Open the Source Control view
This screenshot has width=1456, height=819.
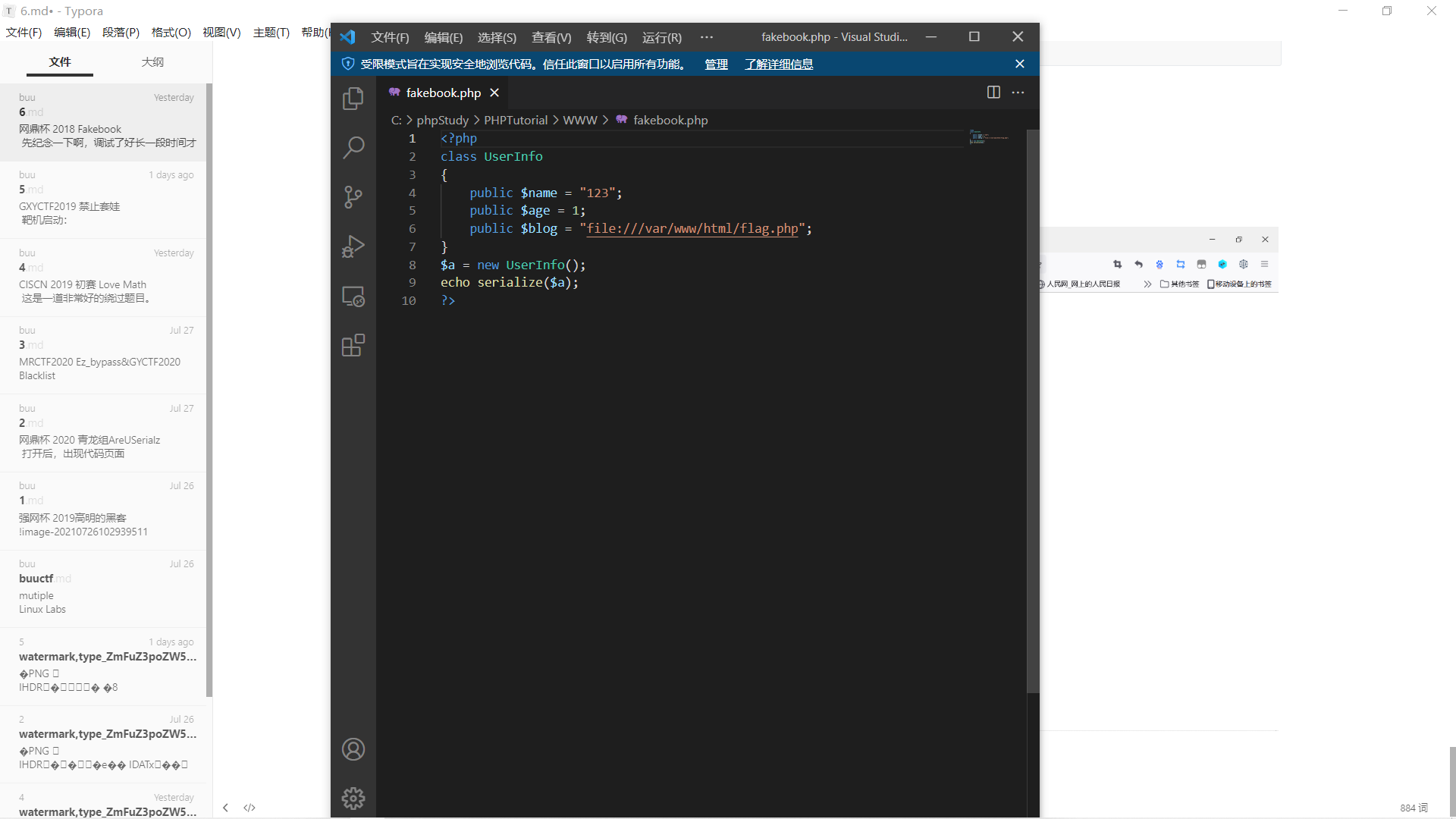click(353, 197)
